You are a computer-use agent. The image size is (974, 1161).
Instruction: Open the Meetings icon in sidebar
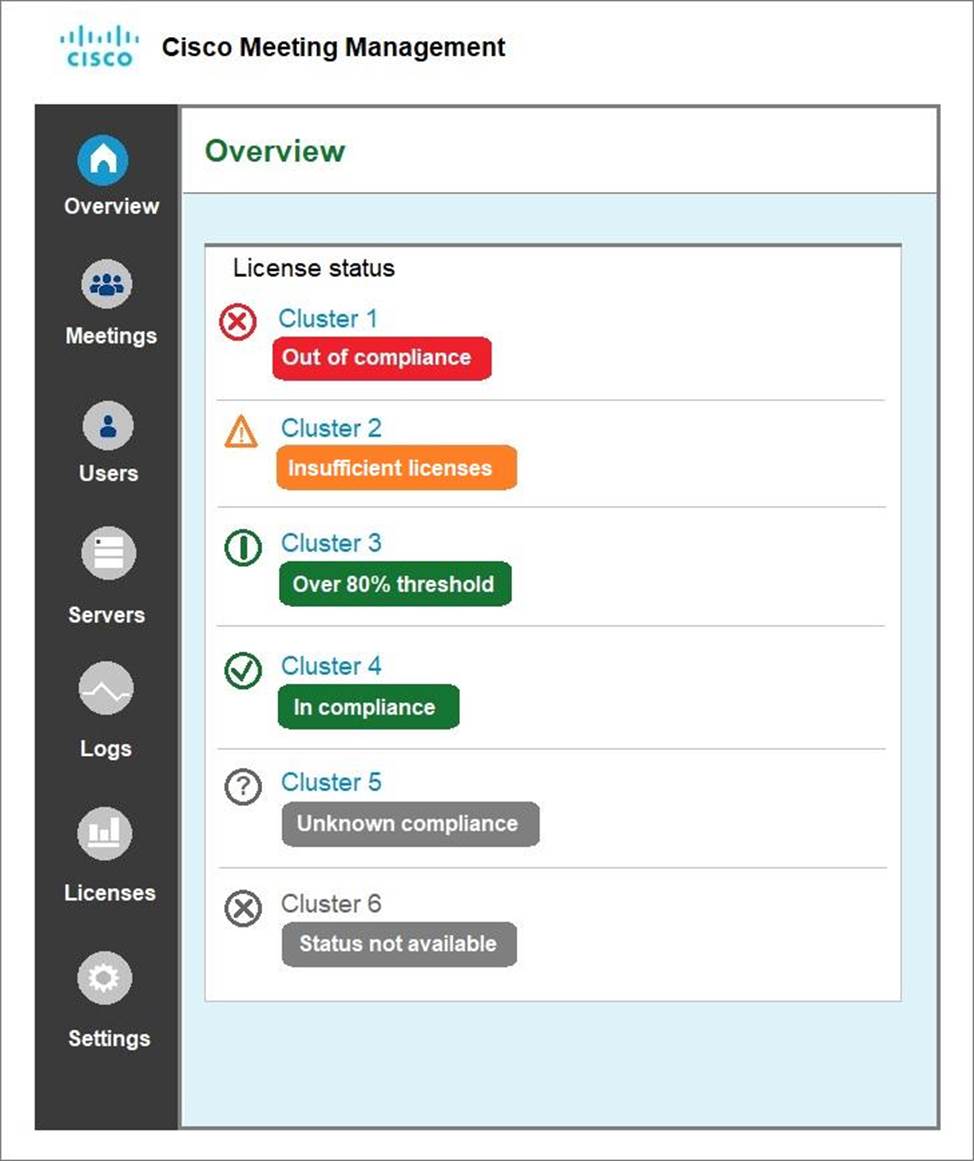tap(106, 285)
